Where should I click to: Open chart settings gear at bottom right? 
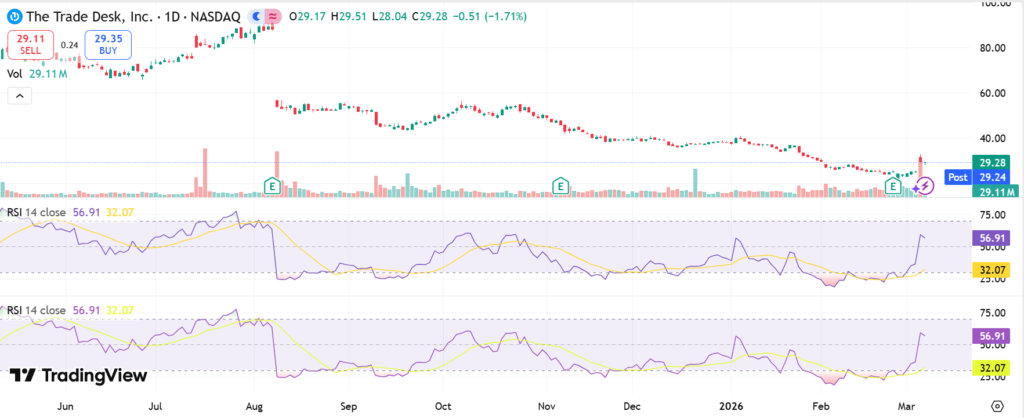point(996,406)
